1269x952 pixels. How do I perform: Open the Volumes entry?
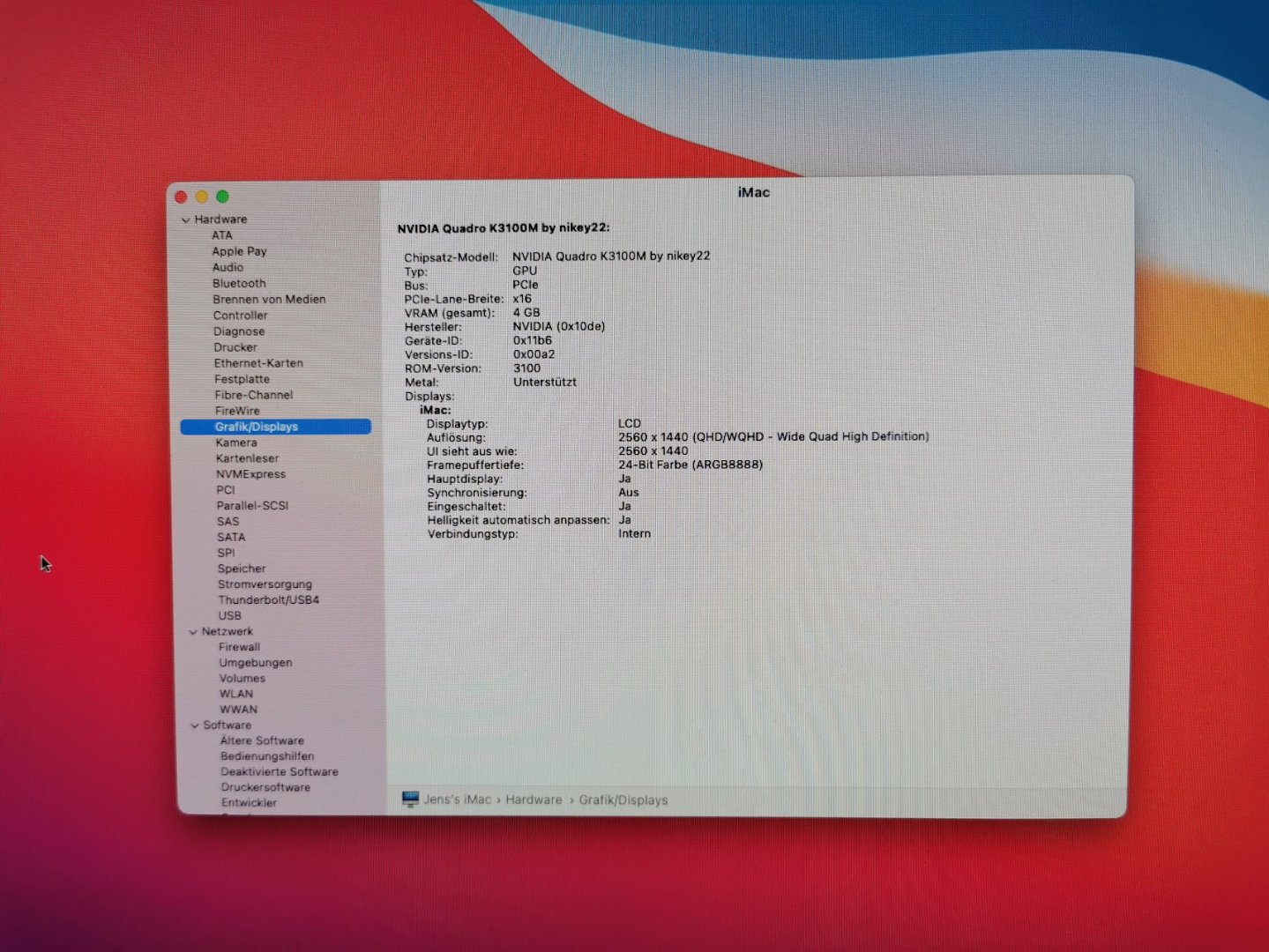(x=243, y=679)
